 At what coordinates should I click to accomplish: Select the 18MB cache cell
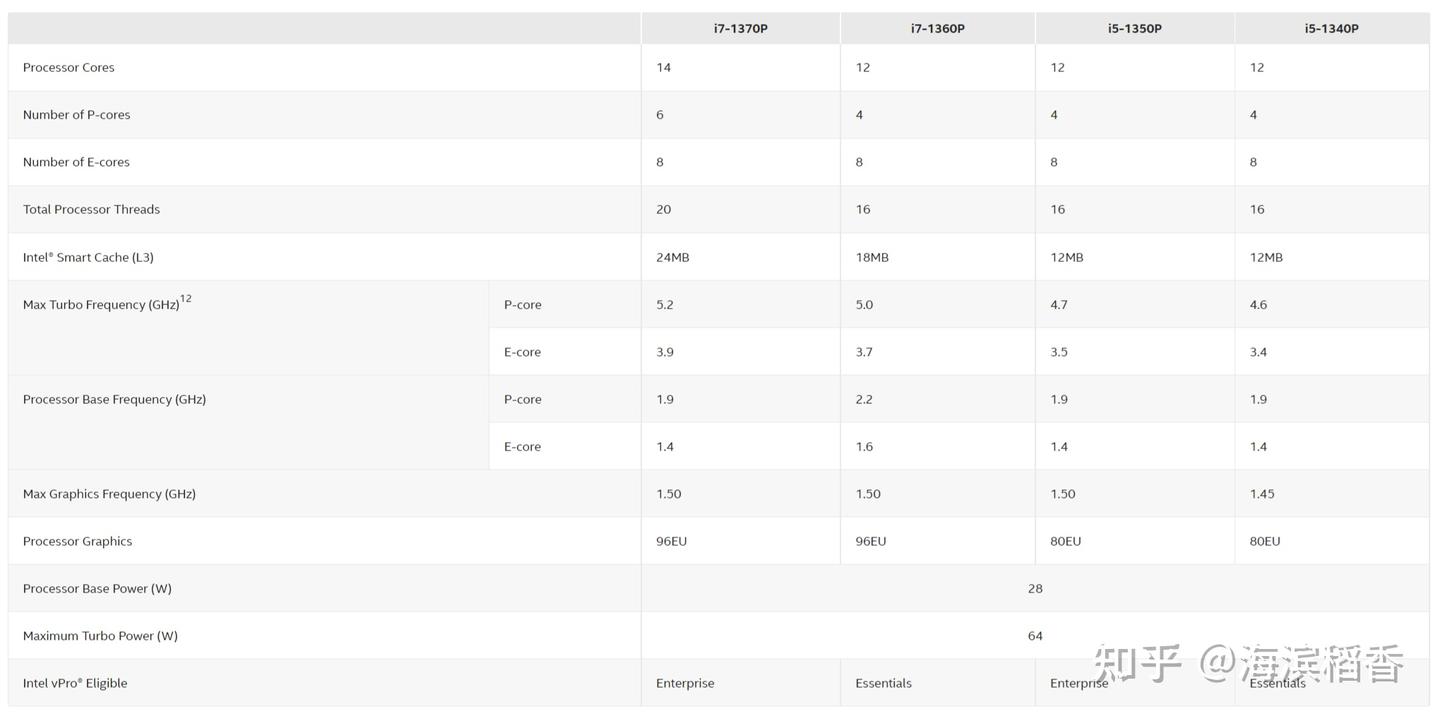click(x=871, y=258)
